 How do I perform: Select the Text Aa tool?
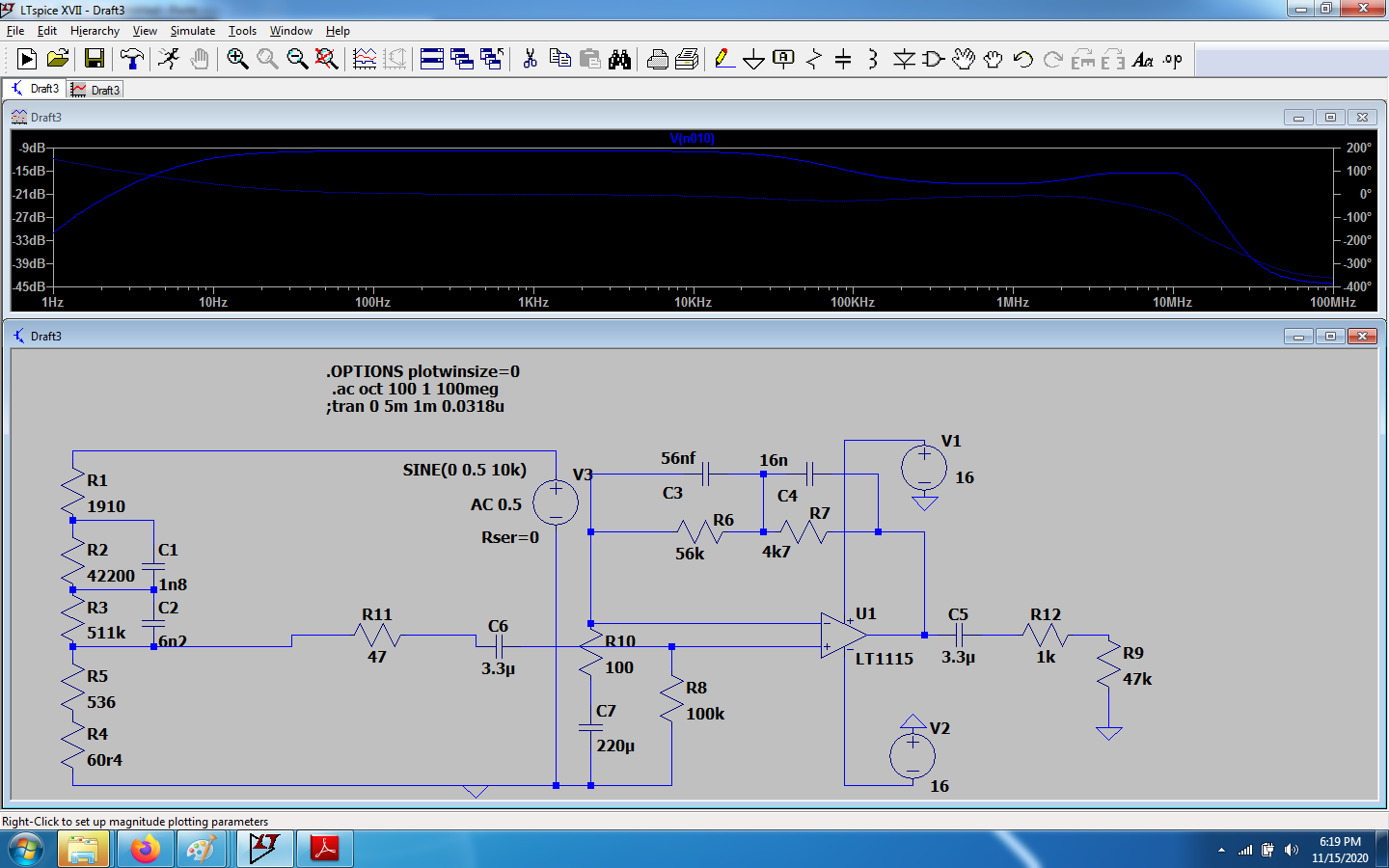pyautogui.click(x=1143, y=60)
